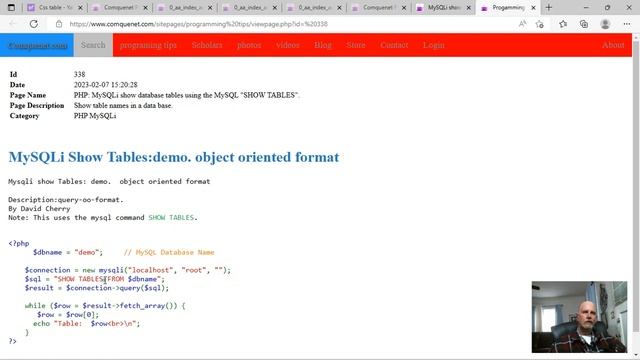640x360 pixels.
Task: Open the Contact page
Action: click(x=394, y=45)
